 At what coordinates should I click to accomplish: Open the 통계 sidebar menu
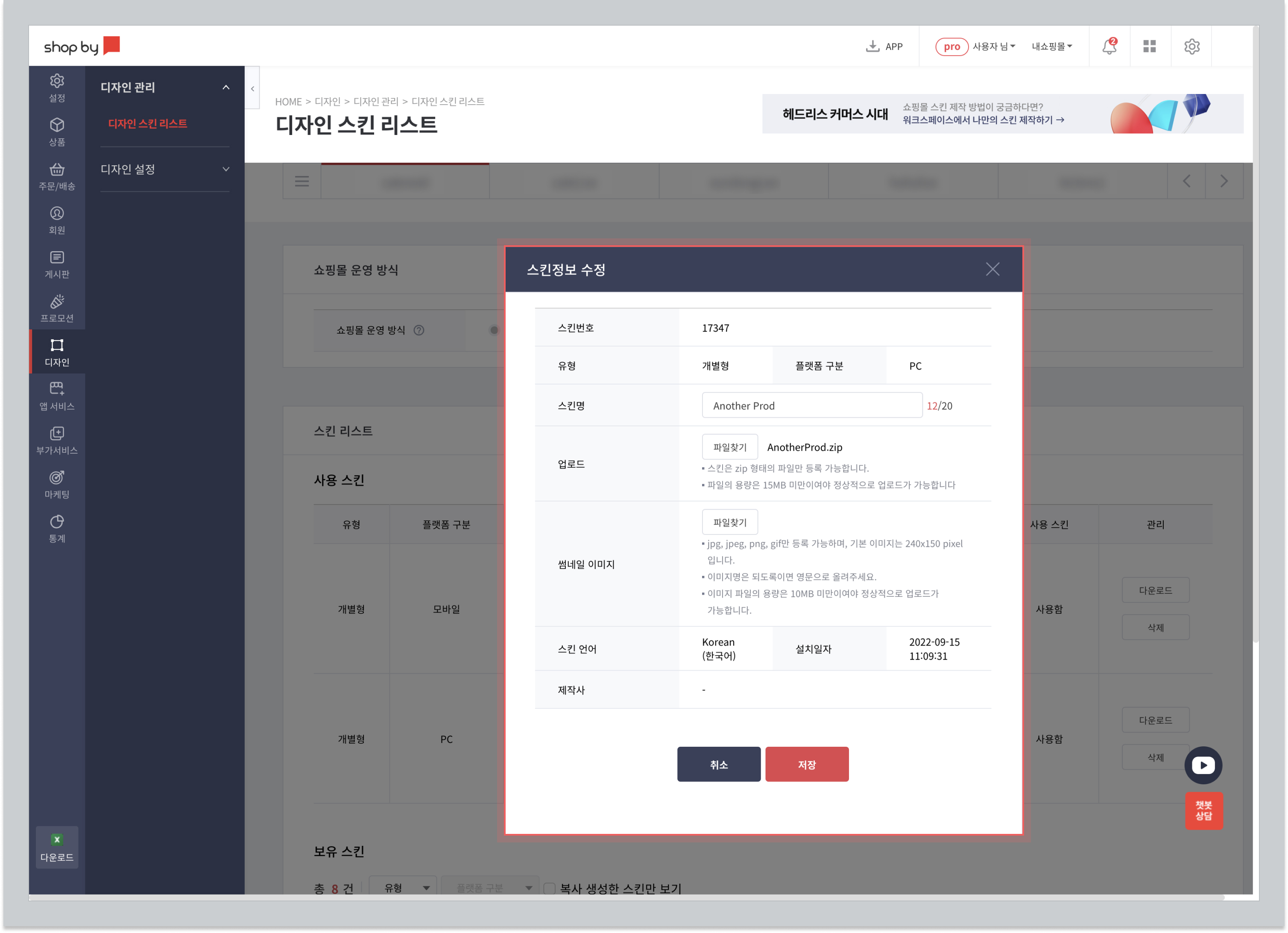[x=57, y=528]
